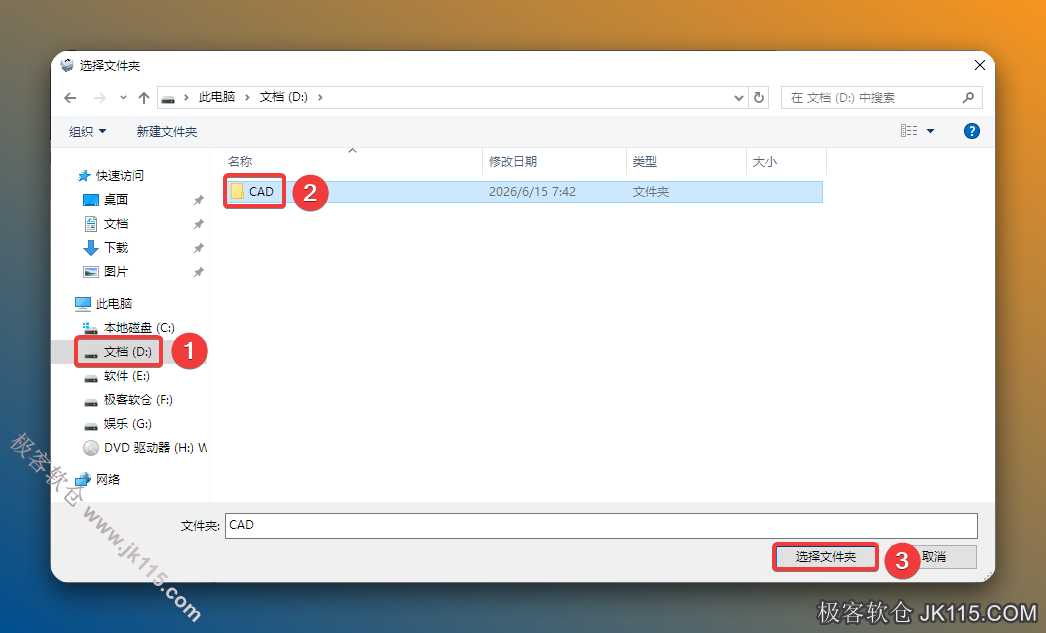Click the Back navigation arrow

(x=70, y=98)
